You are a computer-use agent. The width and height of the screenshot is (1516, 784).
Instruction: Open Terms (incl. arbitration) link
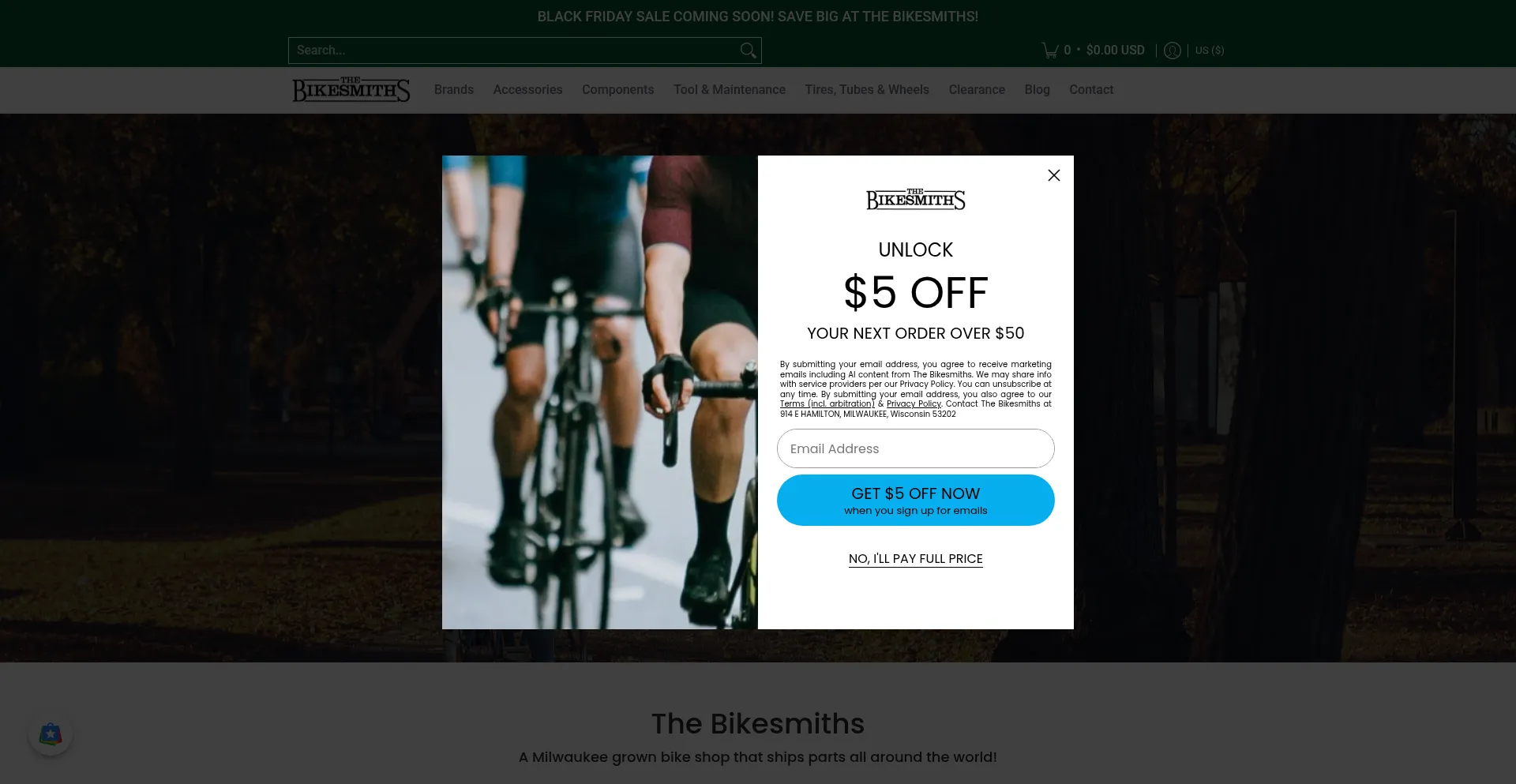(827, 403)
